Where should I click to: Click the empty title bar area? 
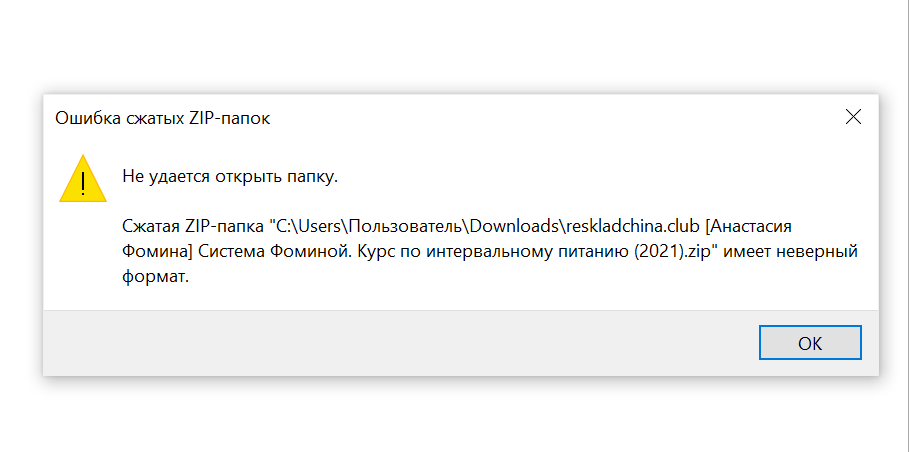click(550, 118)
